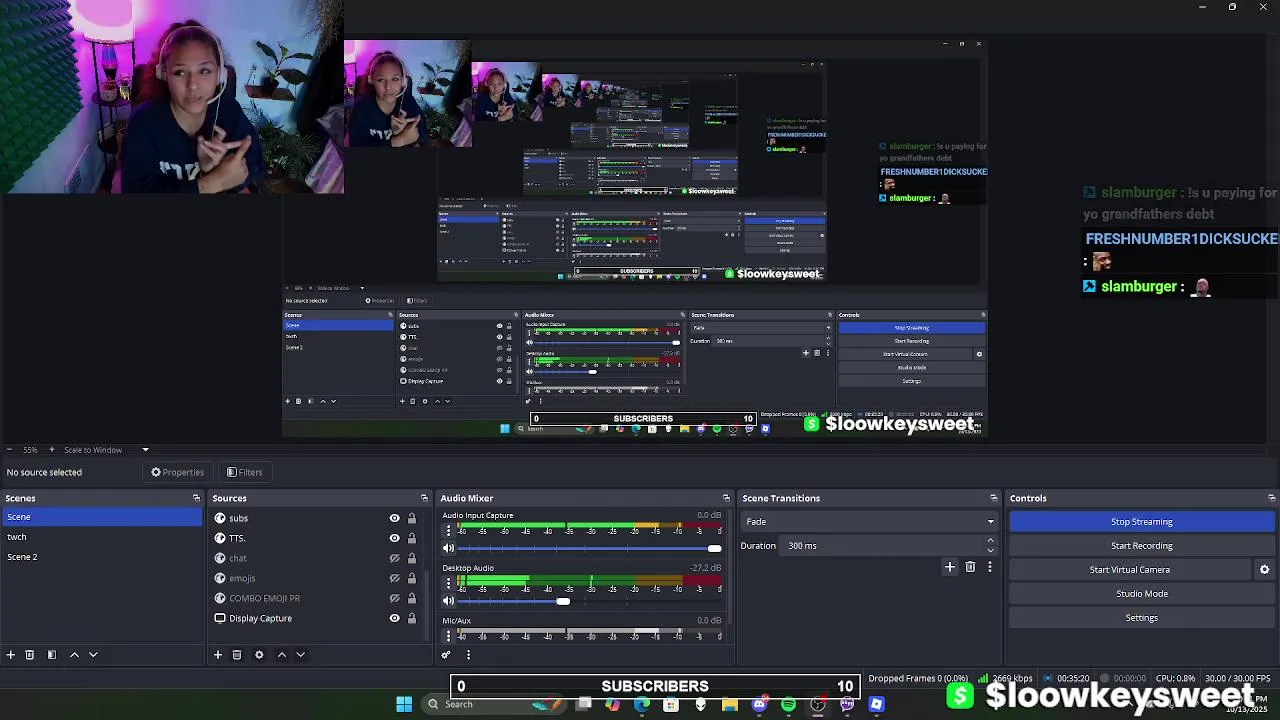Open File Explorer from the taskbar
Image resolution: width=1280 pixels, height=720 pixels.
tap(730, 705)
